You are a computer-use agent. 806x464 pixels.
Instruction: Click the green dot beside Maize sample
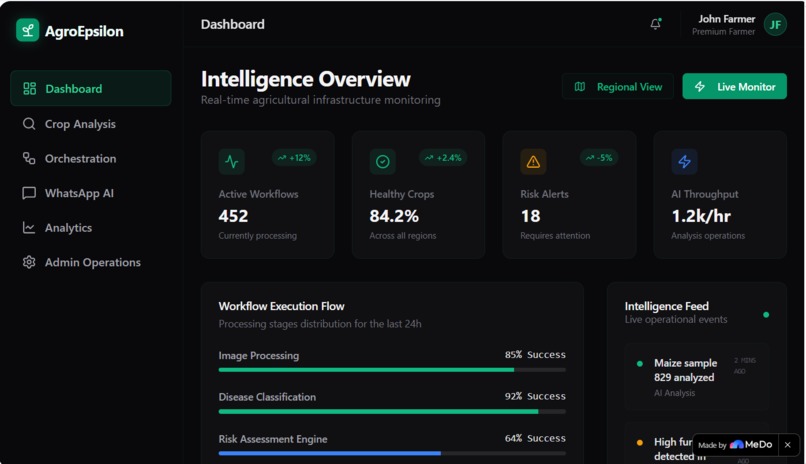[x=639, y=363]
